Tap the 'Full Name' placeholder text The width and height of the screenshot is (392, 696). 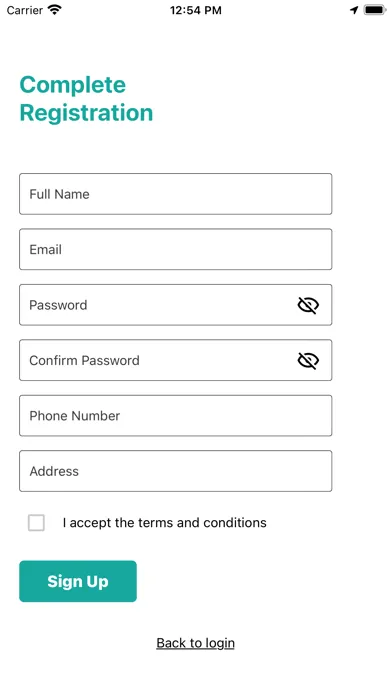59,194
